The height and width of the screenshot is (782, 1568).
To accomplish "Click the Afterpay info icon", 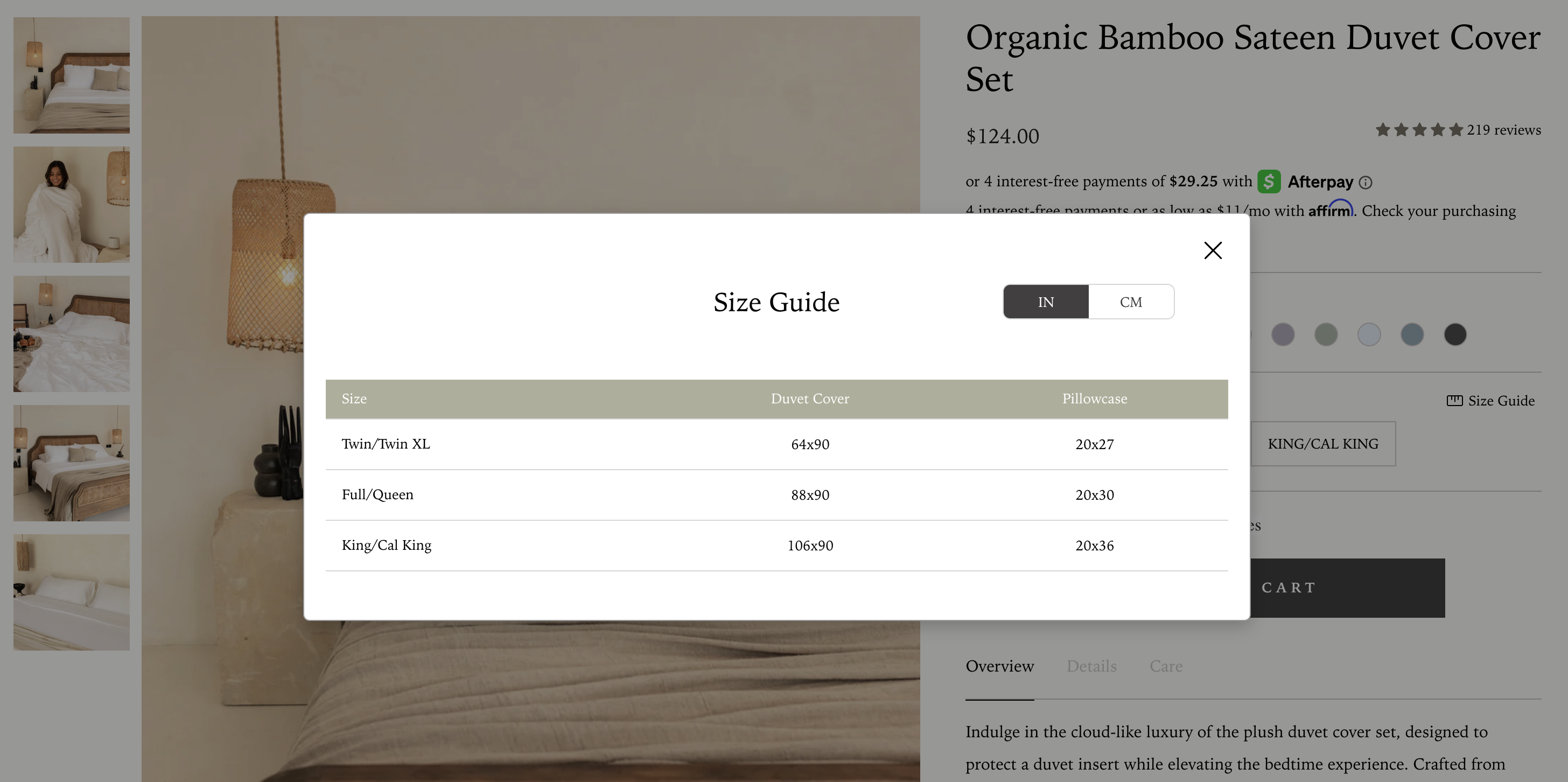I will (1366, 183).
